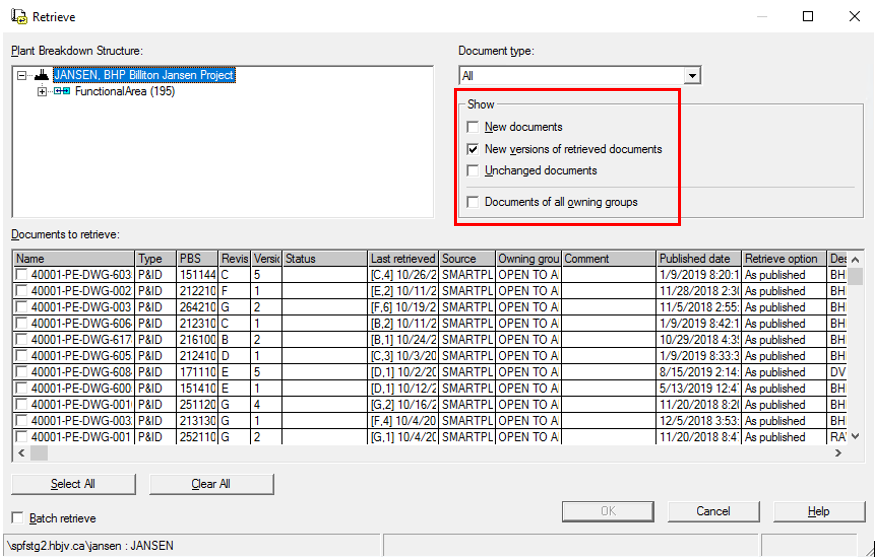Click the Last retrieved column header
This screenshot has width=878, height=557.
[x=402, y=259]
